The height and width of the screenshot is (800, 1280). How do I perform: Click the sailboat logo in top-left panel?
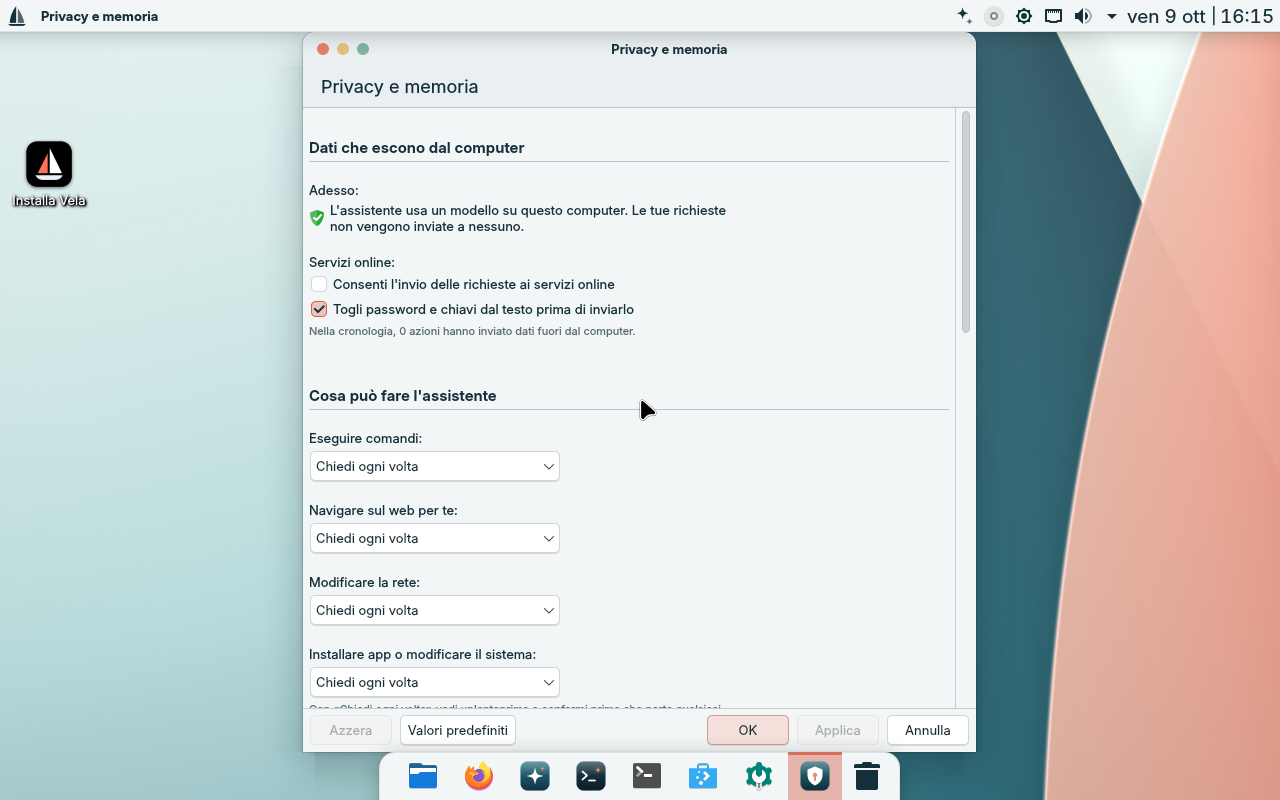17,16
